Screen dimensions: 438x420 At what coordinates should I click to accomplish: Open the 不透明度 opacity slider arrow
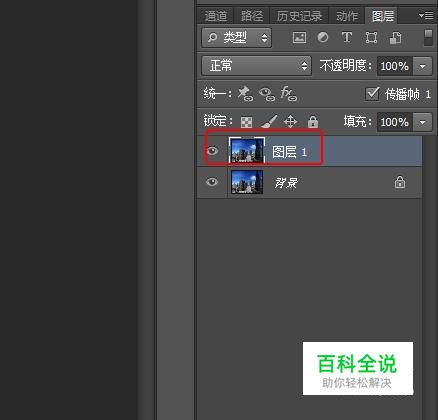(422, 66)
